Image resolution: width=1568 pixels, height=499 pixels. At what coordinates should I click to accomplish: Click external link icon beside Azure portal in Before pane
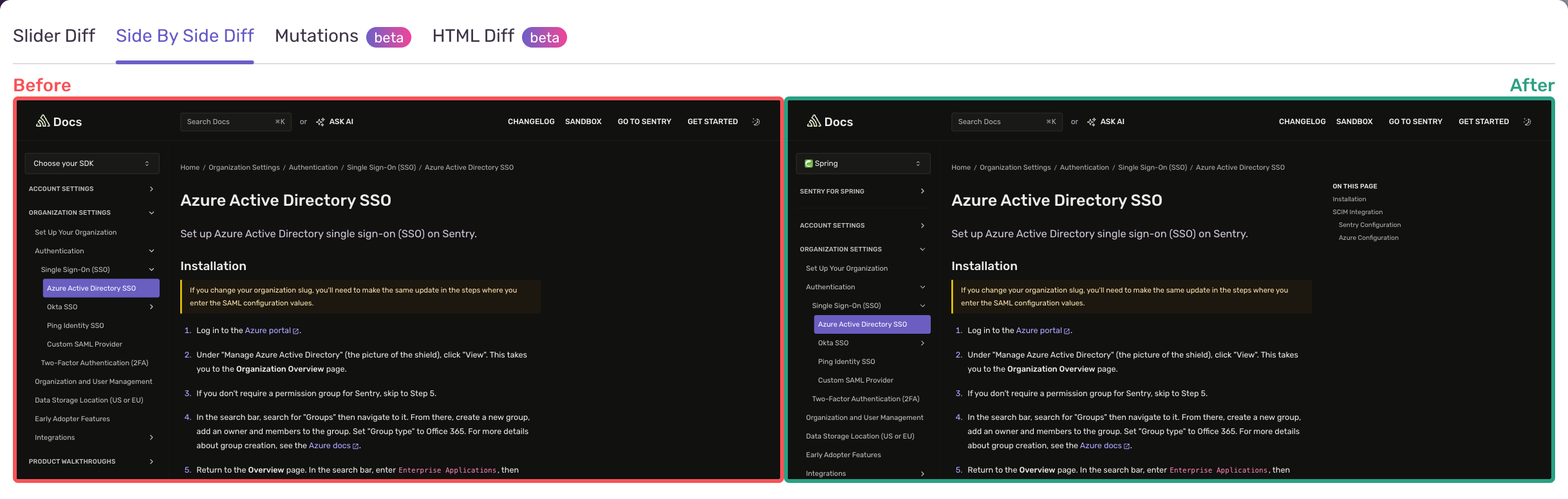click(x=296, y=331)
